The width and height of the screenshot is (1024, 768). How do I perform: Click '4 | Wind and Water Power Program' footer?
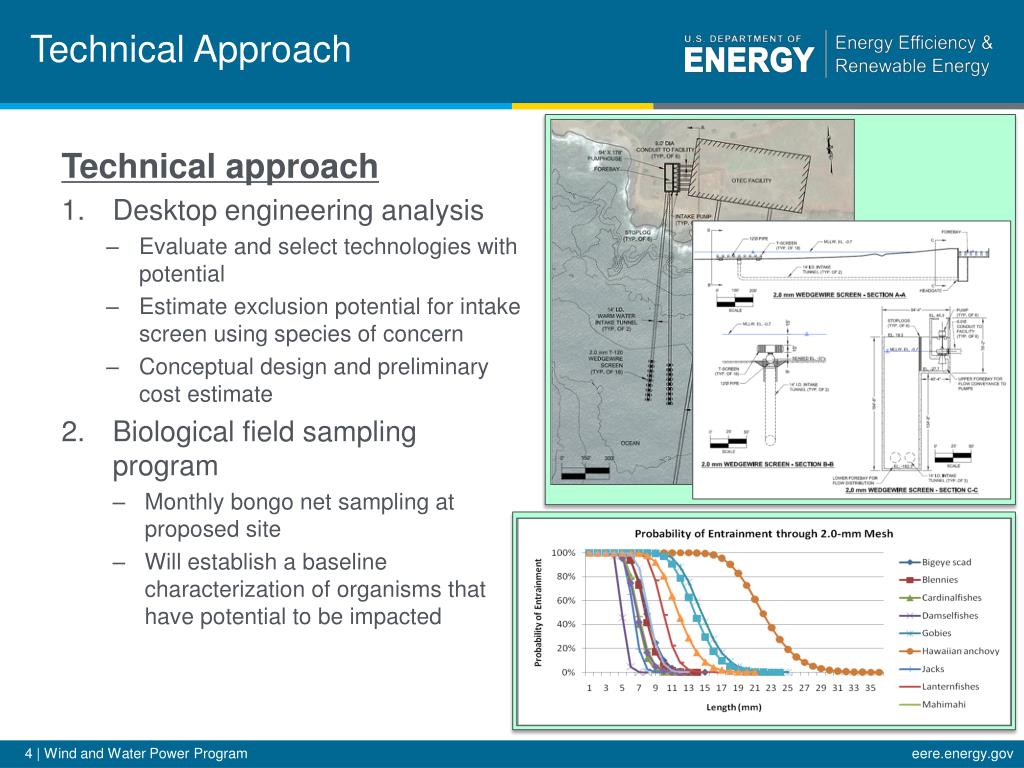(x=136, y=754)
